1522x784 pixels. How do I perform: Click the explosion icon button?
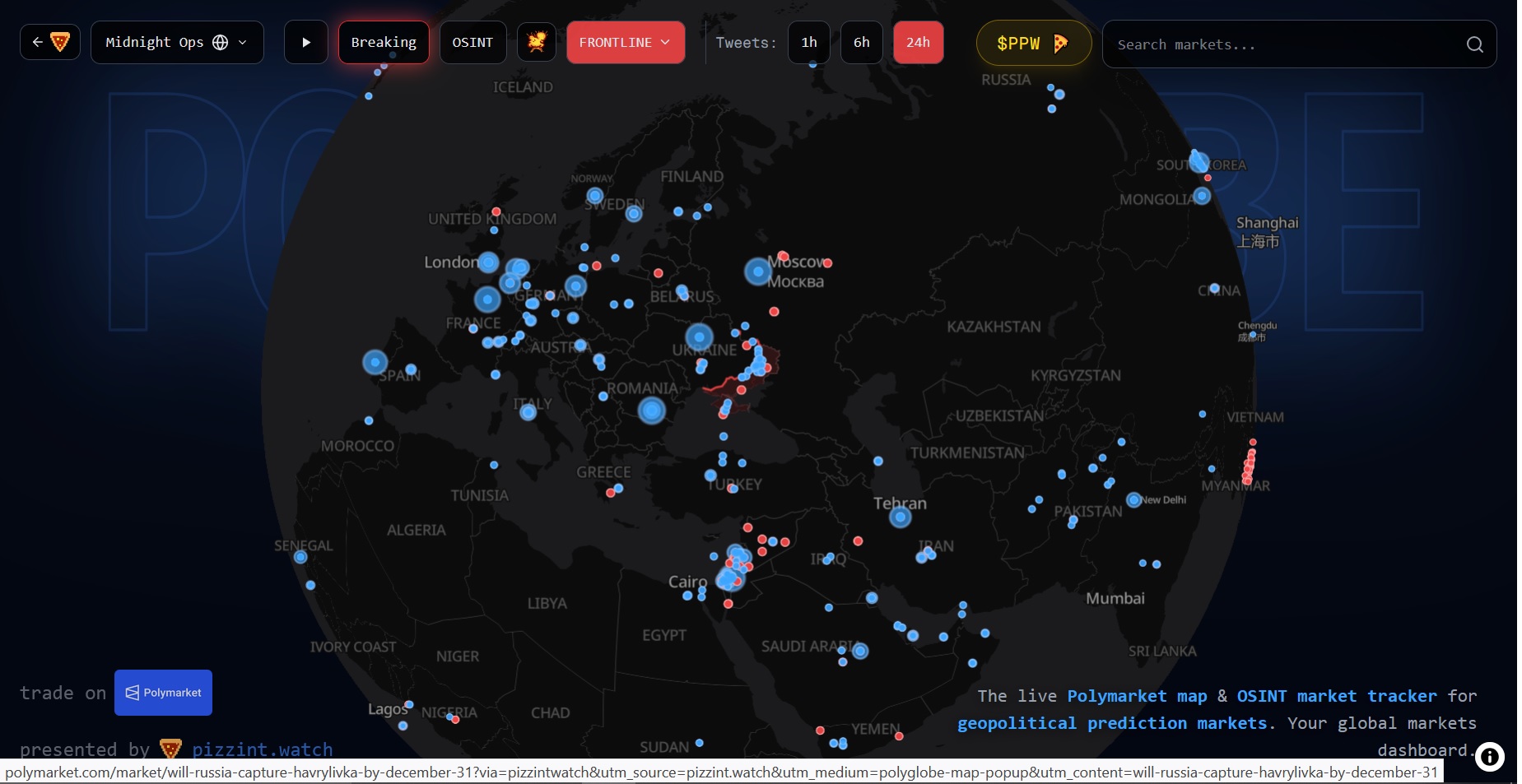(537, 43)
